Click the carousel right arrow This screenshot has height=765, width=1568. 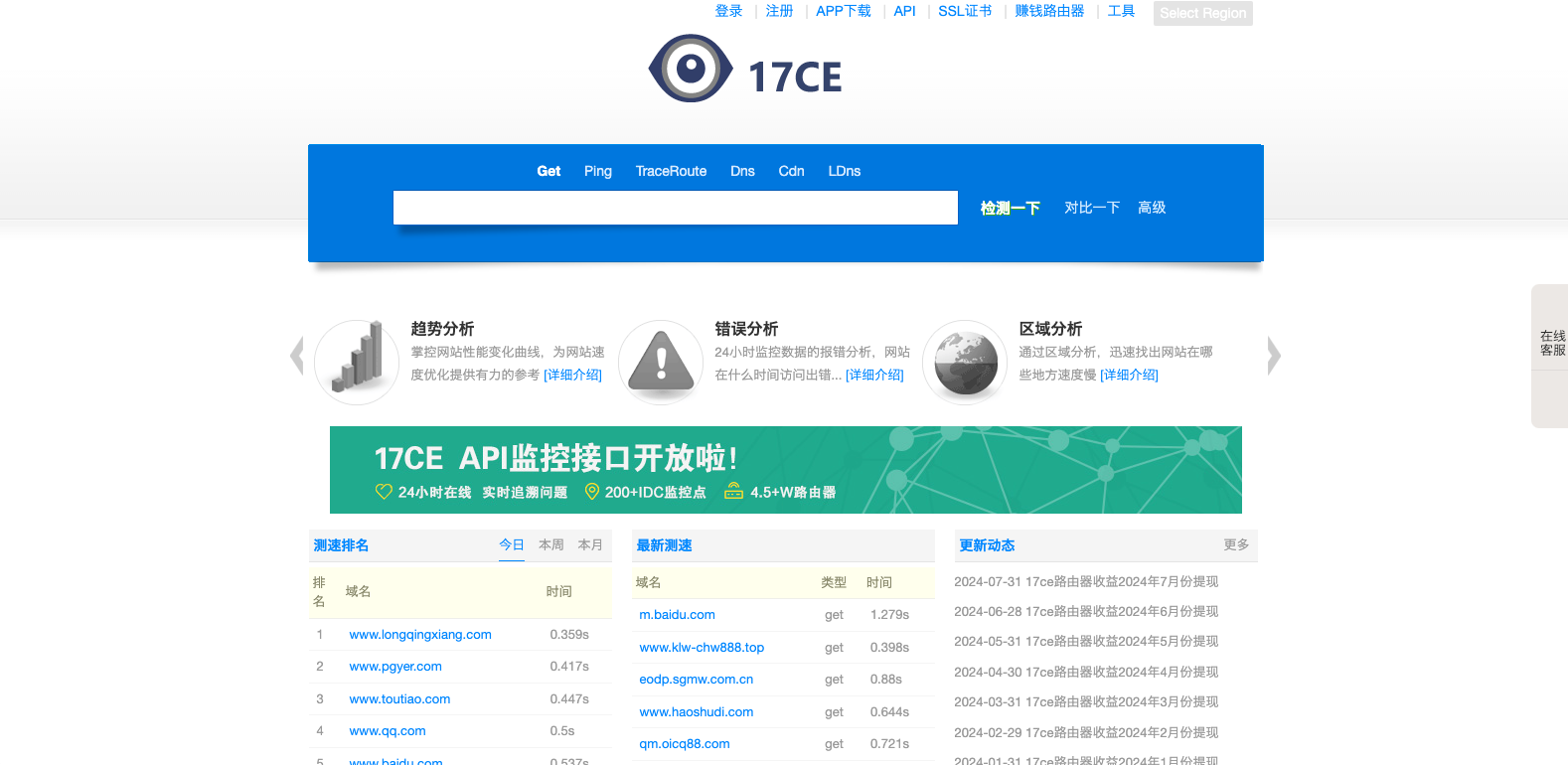click(1274, 356)
